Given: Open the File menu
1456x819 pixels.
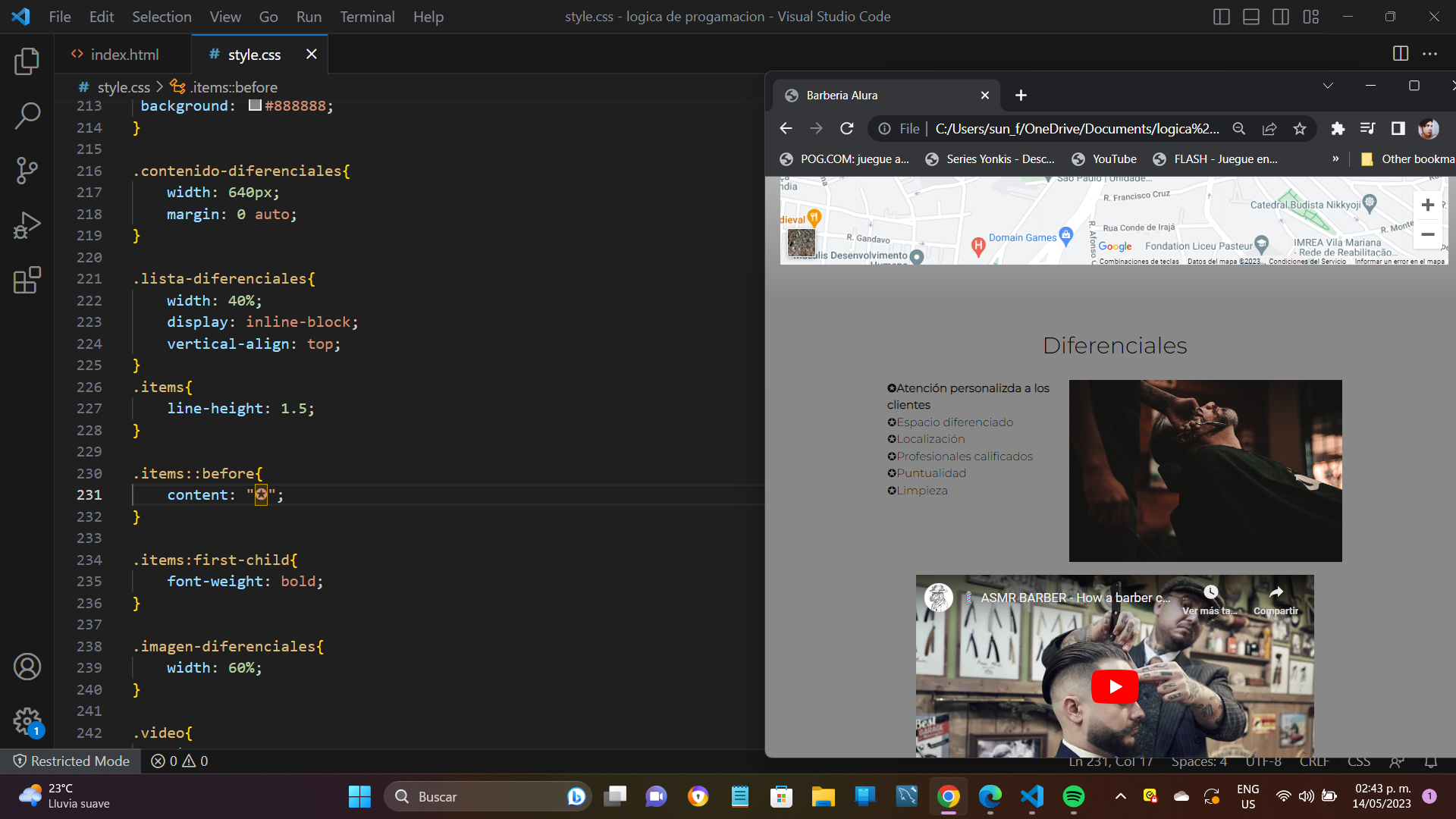Looking at the screenshot, I should [60, 17].
